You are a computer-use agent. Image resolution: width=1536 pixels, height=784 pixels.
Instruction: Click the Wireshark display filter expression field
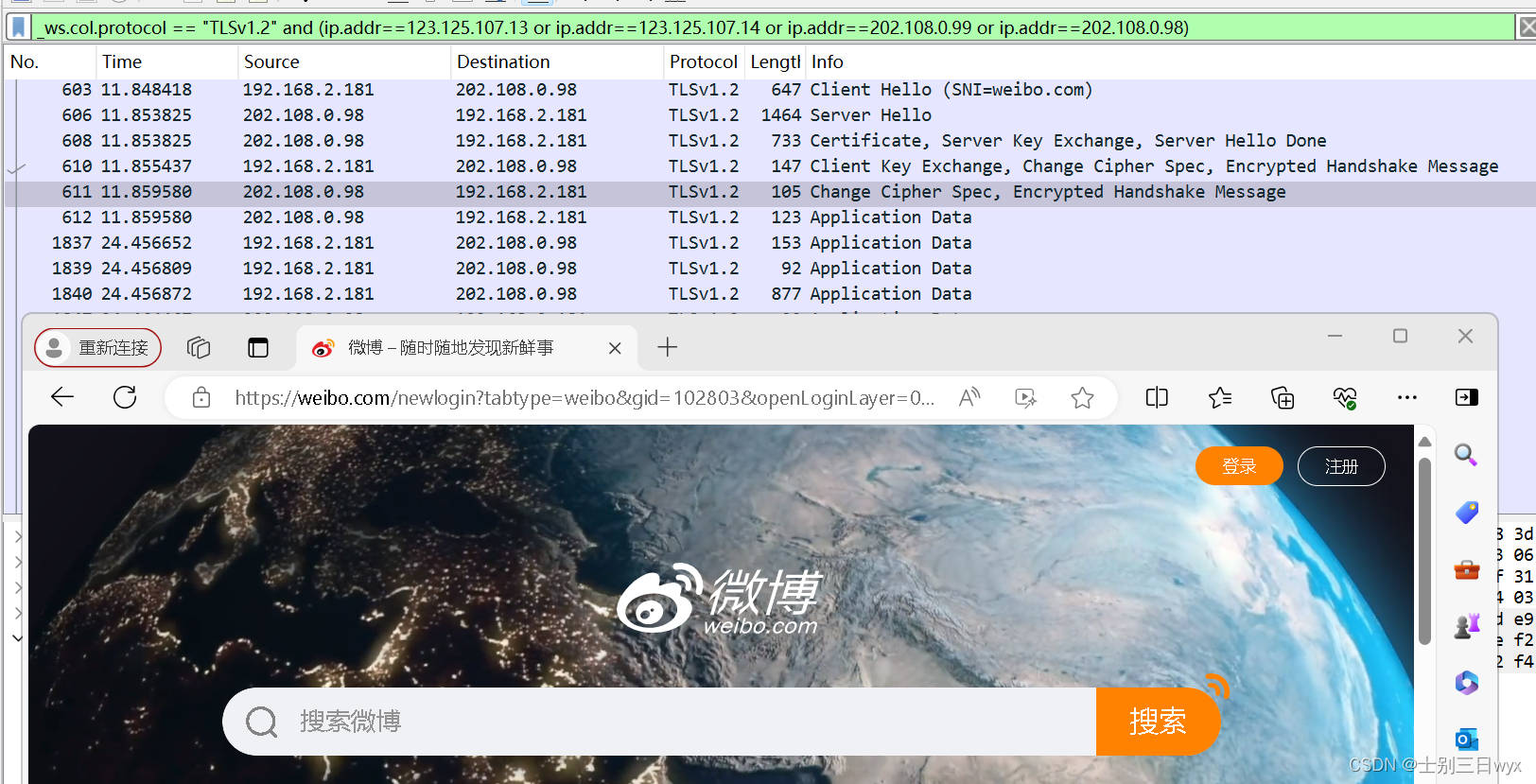tap(774, 27)
